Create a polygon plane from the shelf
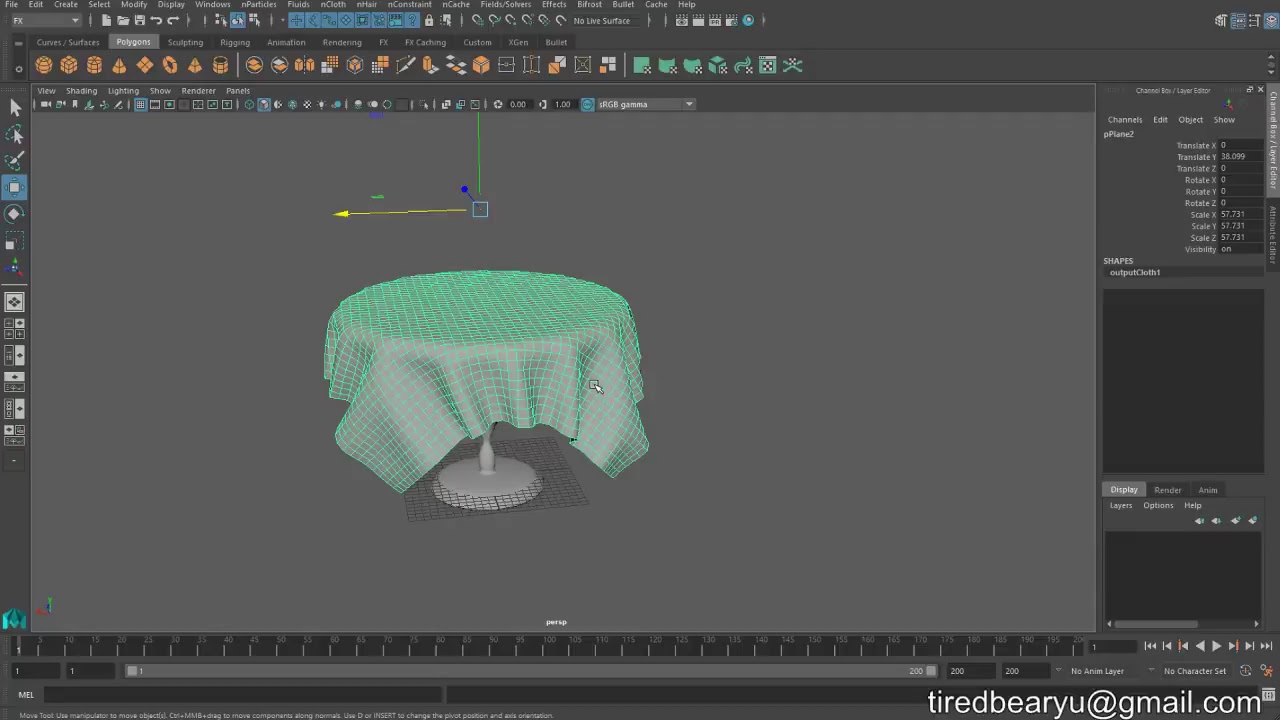The height and width of the screenshot is (720, 1280). [145, 65]
